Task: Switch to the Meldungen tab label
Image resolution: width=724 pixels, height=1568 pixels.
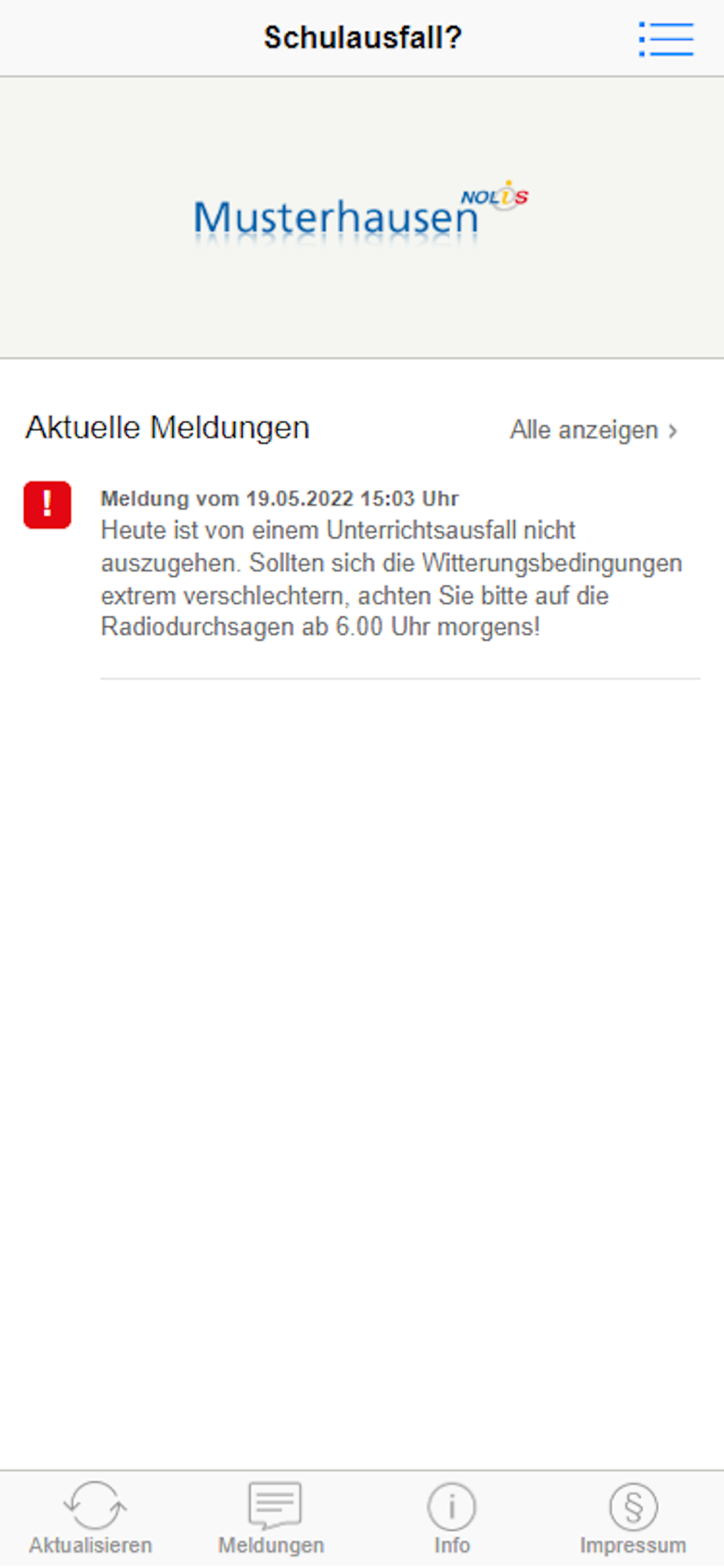Action: (271, 1545)
